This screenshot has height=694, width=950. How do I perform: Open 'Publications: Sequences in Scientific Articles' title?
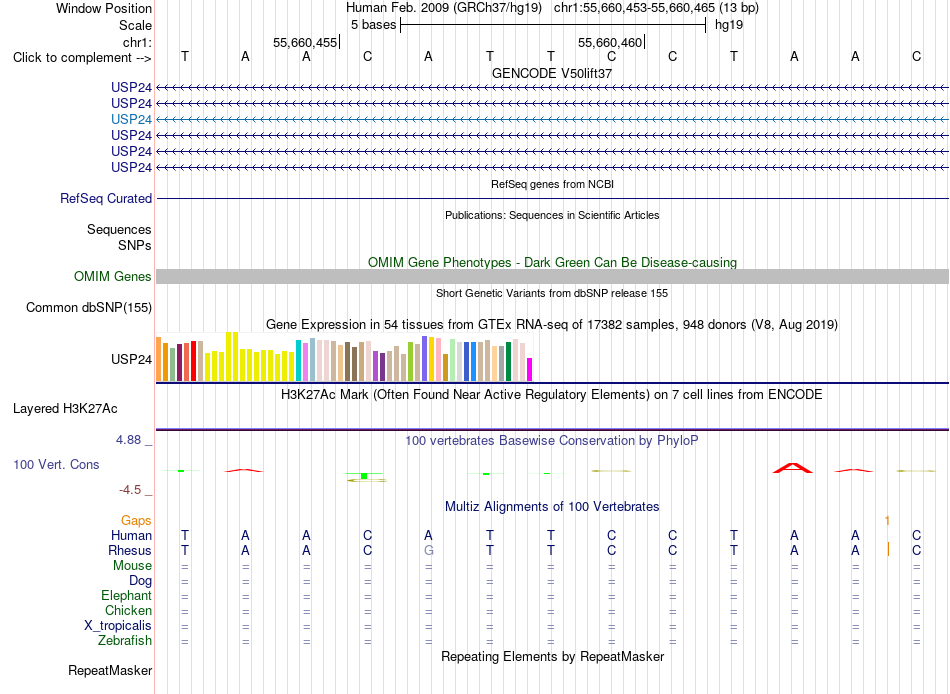pos(552,215)
